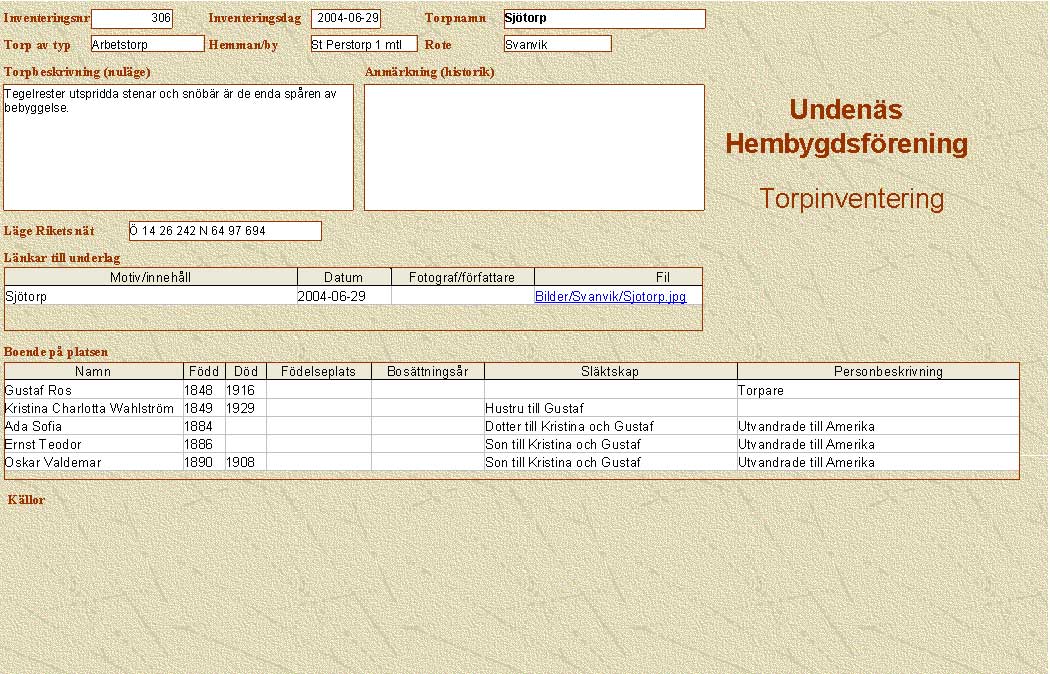Click the Motiv/innehåll column header
This screenshot has width=1050, height=674.
pyautogui.click(x=151, y=277)
